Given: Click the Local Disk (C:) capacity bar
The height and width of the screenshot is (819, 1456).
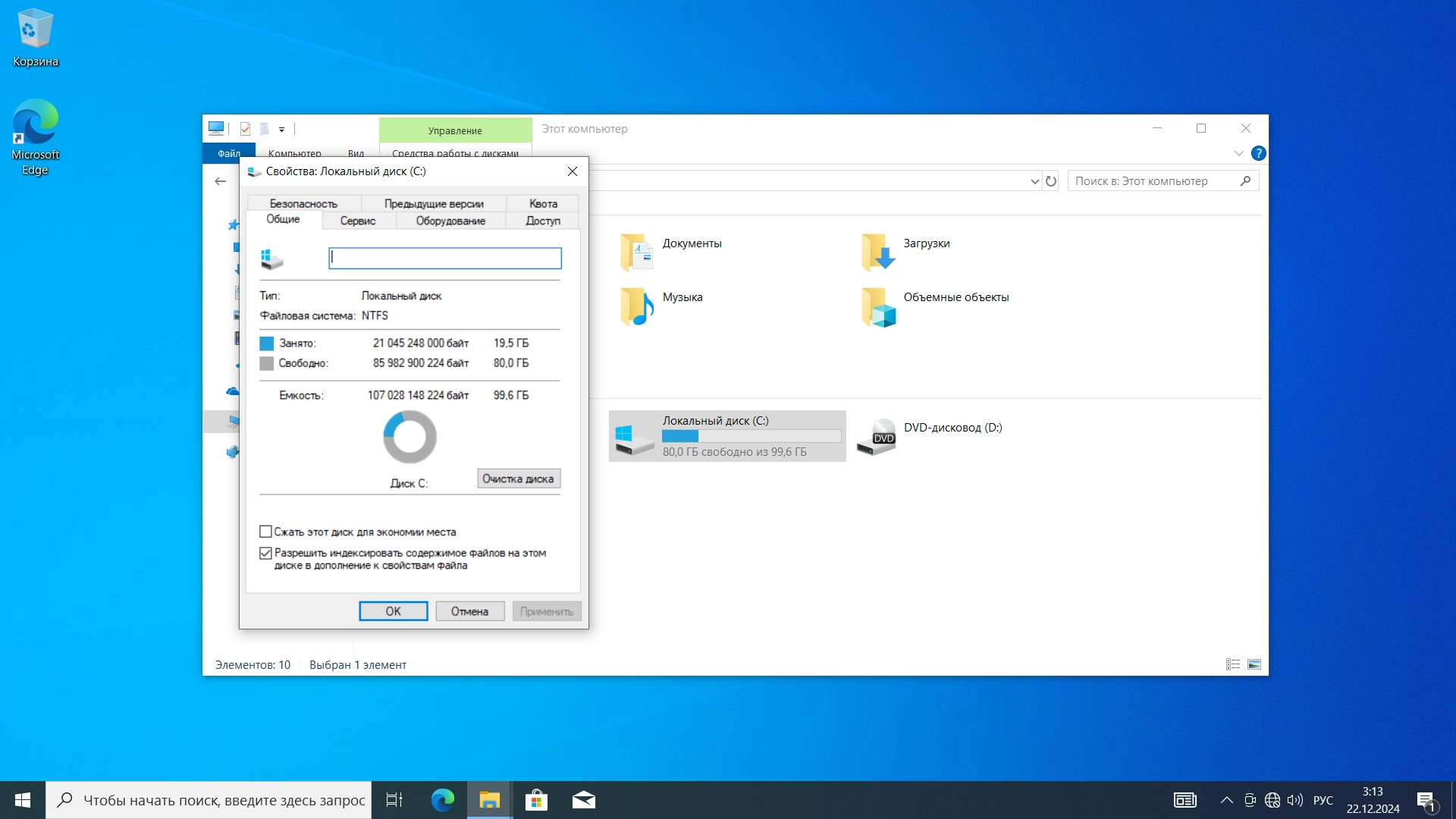Looking at the screenshot, I should (x=752, y=436).
